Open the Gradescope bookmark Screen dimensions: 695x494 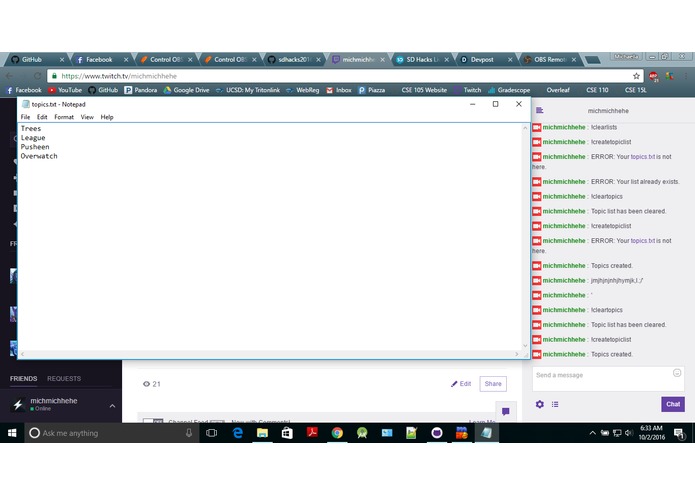click(509, 90)
